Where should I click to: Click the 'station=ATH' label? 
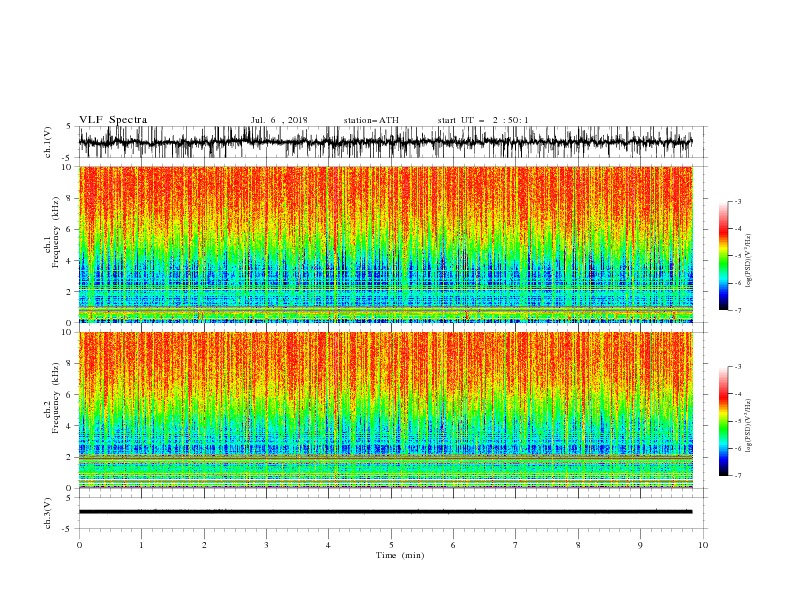(x=371, y=120)
